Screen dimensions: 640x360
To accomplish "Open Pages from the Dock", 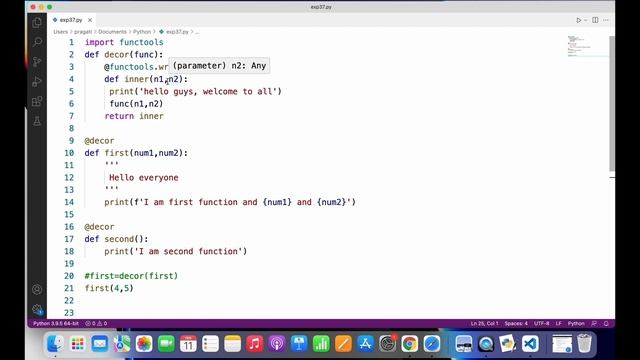I will [343, 343].
